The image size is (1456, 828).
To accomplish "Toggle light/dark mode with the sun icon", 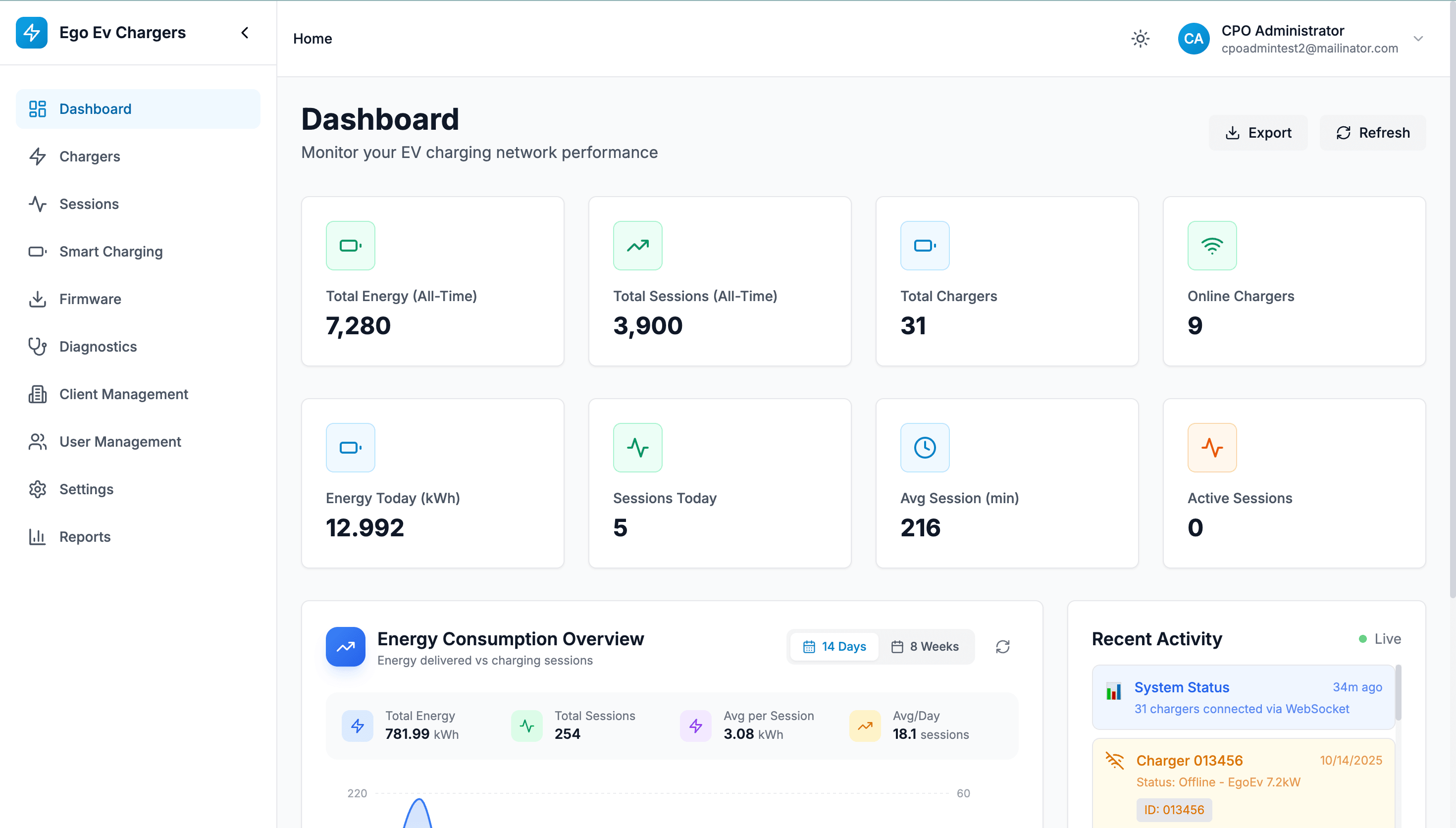I will pos(1141,38).
